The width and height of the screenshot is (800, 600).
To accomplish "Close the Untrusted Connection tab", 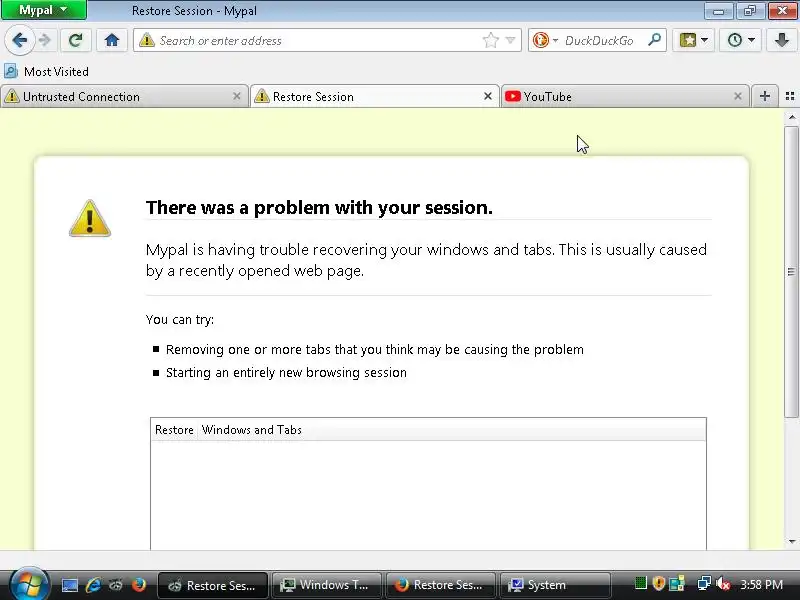I will 237,96.
